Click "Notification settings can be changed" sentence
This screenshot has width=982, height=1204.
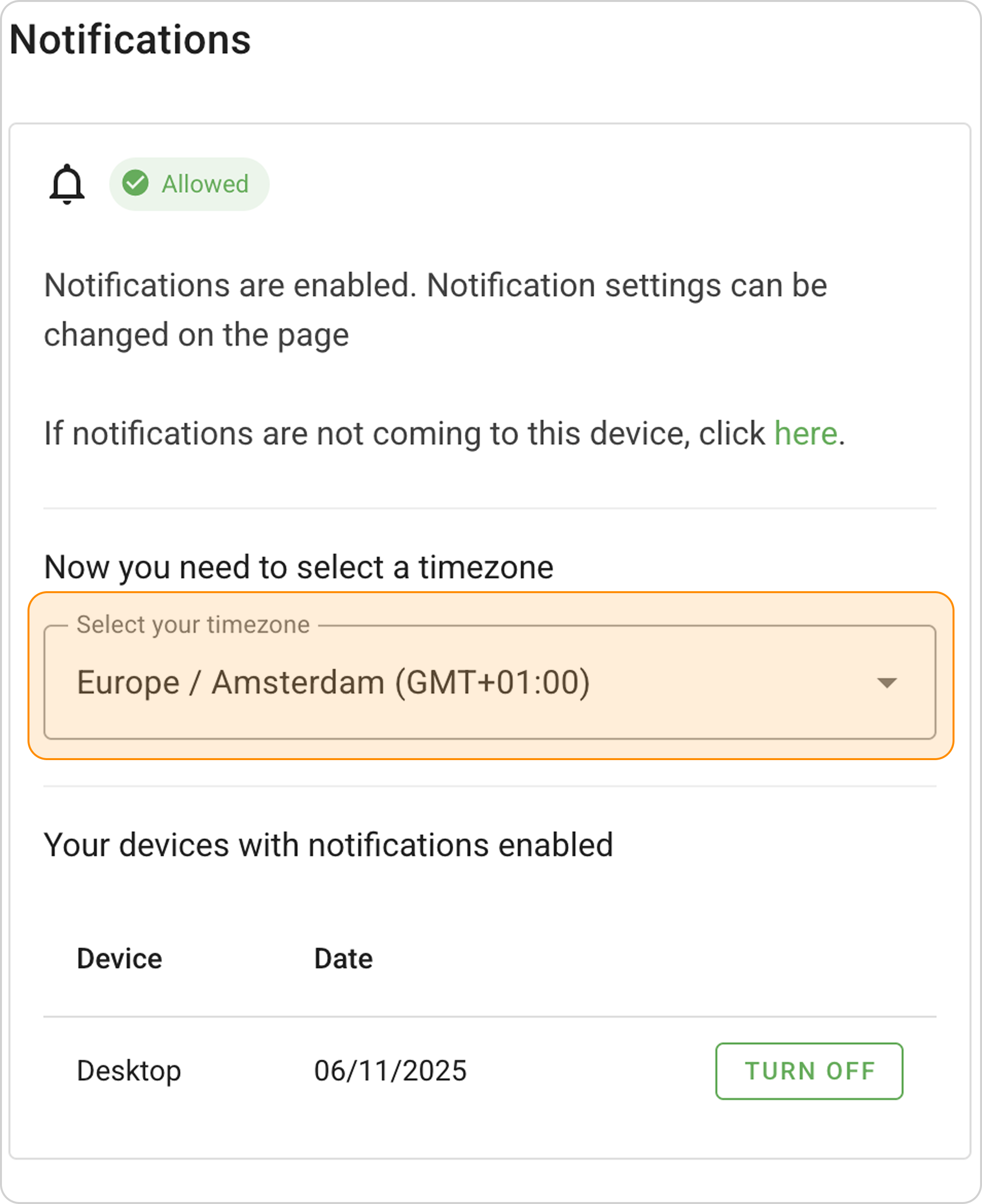pos(627,285)
